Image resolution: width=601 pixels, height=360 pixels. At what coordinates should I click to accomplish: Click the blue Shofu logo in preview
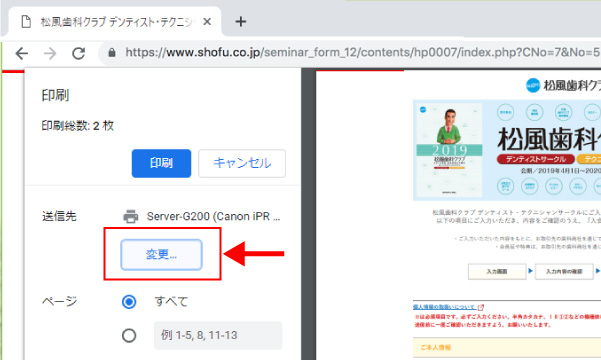533,85
